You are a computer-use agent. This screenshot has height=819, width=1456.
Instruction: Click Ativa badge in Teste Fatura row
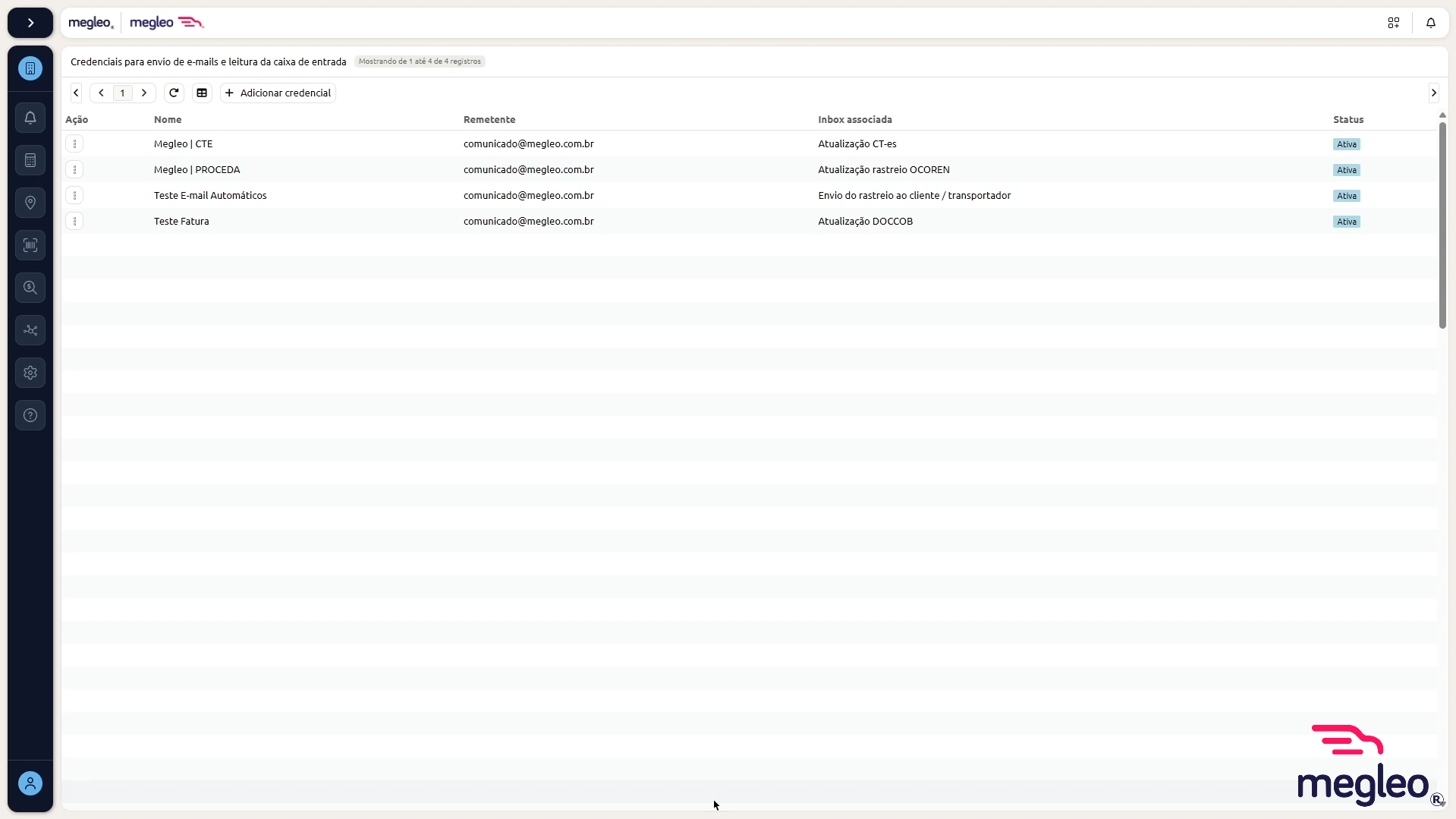(x=1347, y=222)
